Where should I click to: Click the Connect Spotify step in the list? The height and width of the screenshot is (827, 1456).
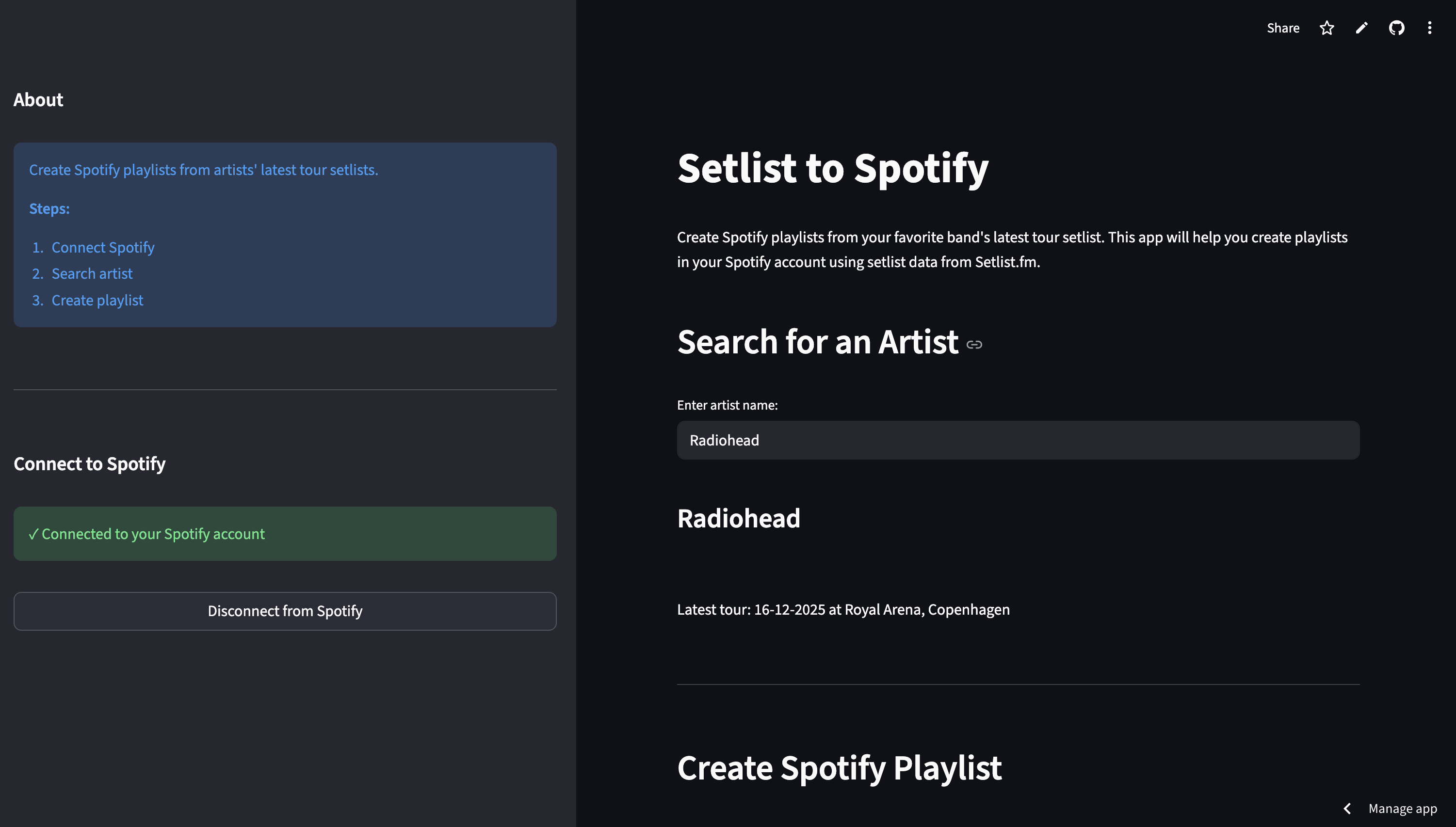coord(103,248)
